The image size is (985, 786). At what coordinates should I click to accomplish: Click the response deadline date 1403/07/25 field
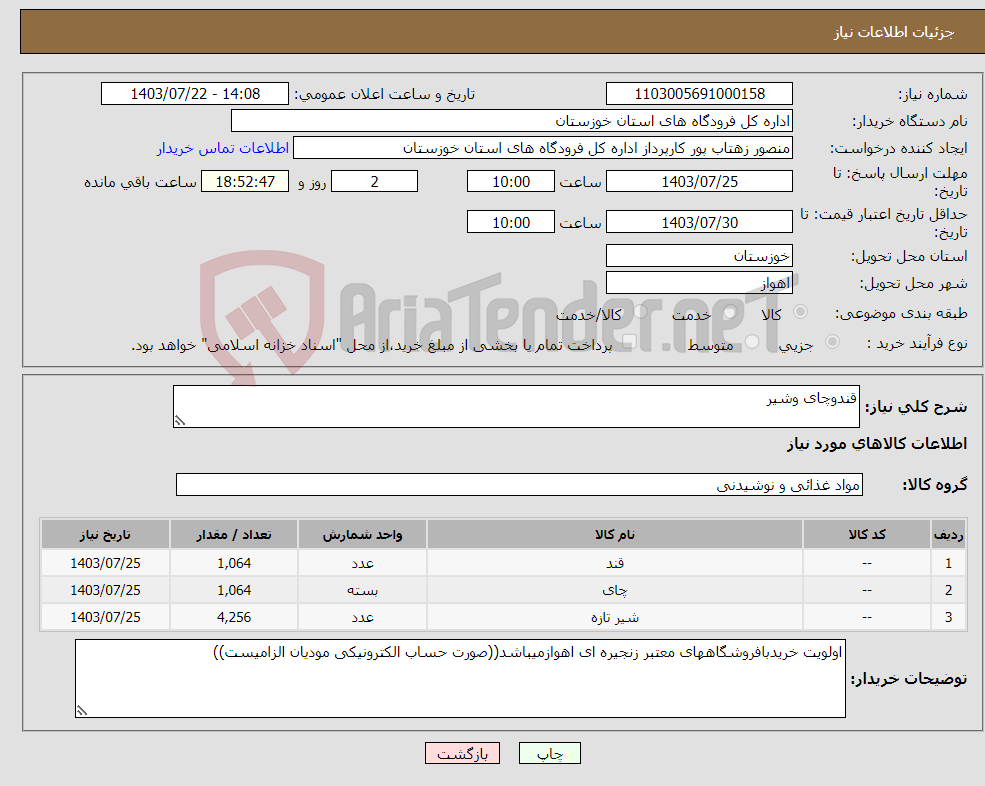(699, 182)
